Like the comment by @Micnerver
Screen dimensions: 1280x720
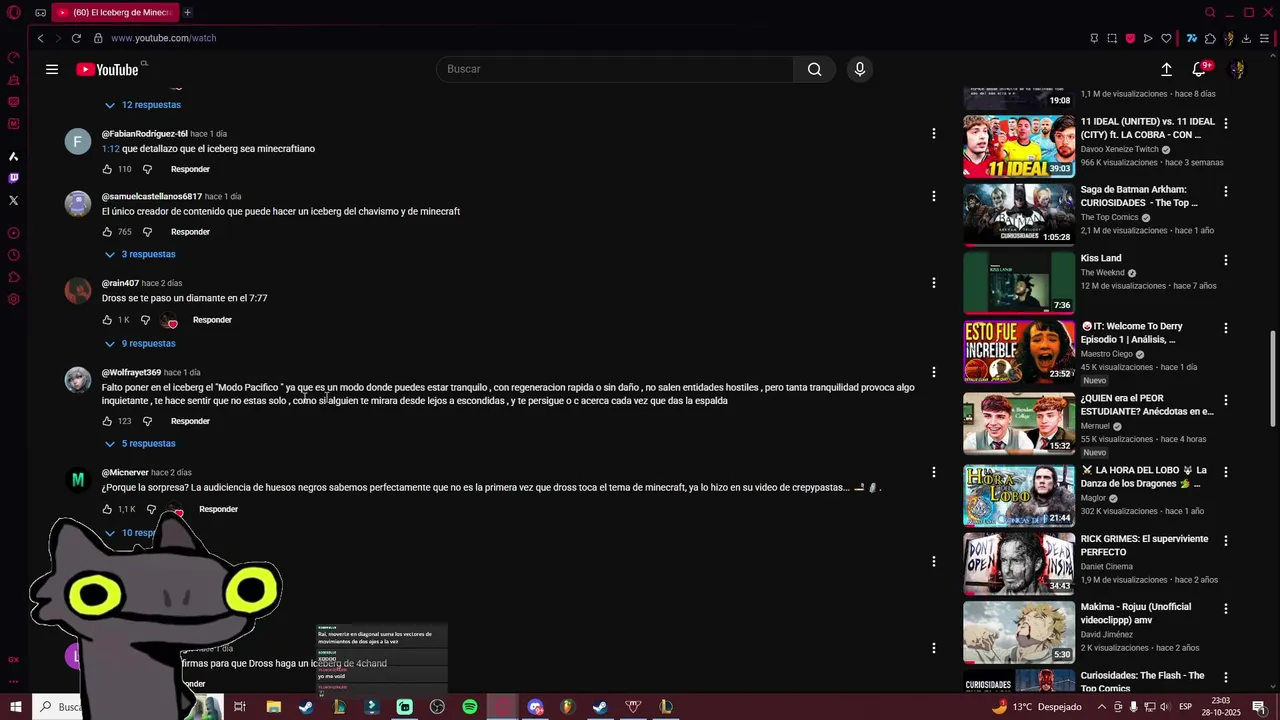107,509
